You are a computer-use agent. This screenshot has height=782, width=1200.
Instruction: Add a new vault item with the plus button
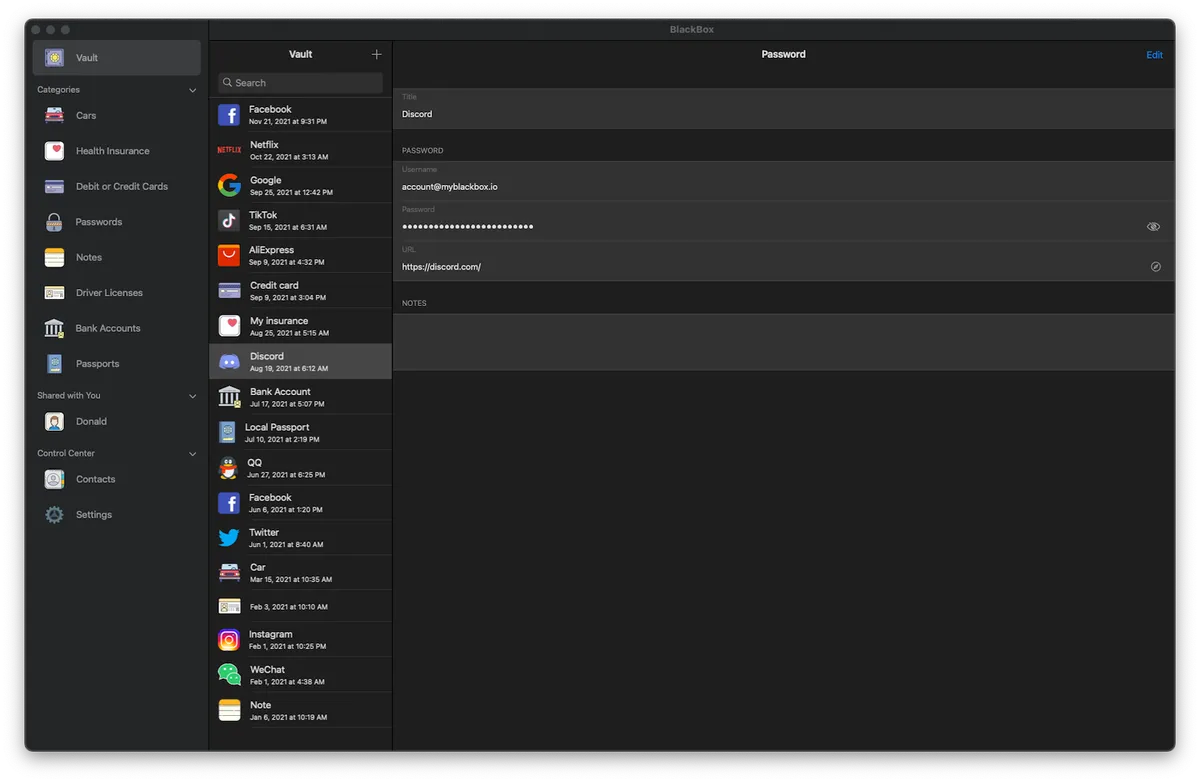point(376,54)
